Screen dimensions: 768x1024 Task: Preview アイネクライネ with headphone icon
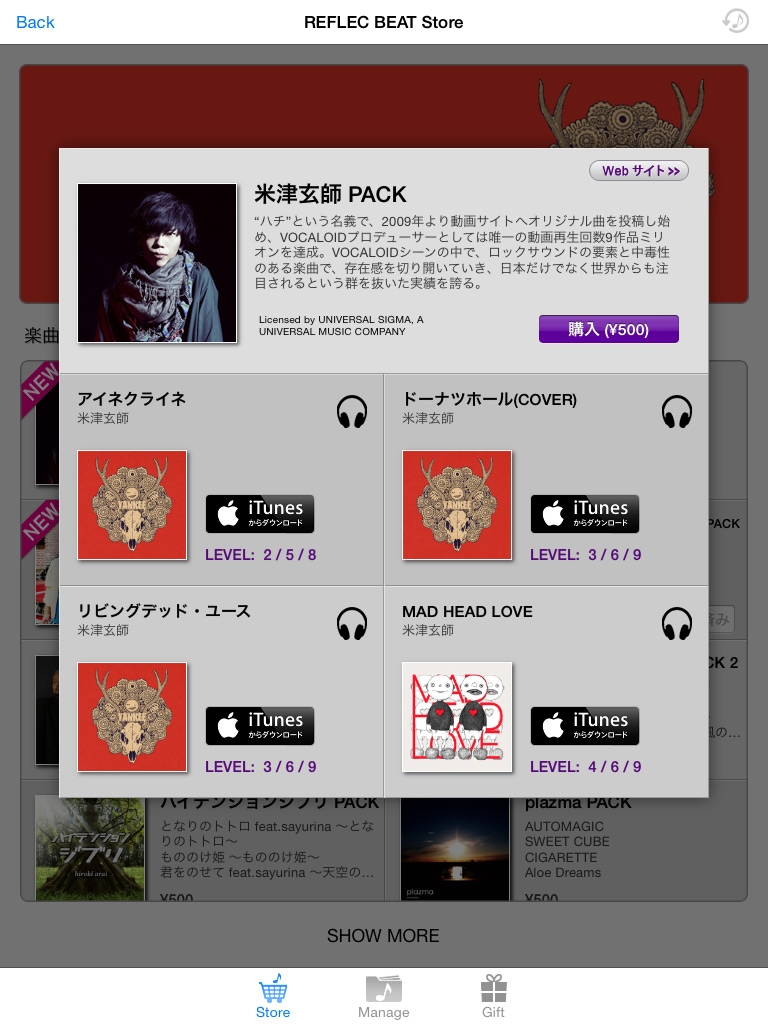tap(351, 411)
